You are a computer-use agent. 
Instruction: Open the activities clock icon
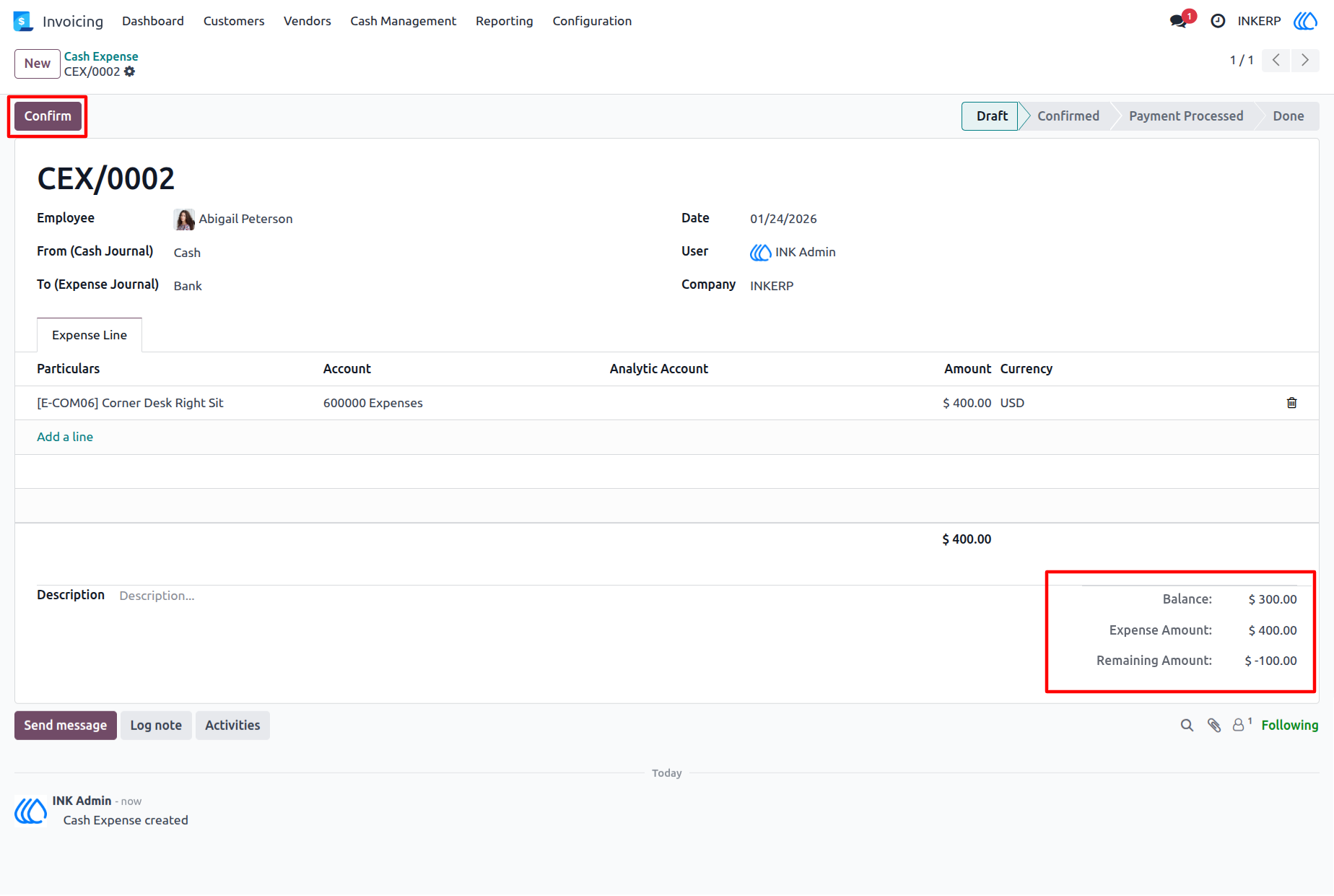(1218, 21)
